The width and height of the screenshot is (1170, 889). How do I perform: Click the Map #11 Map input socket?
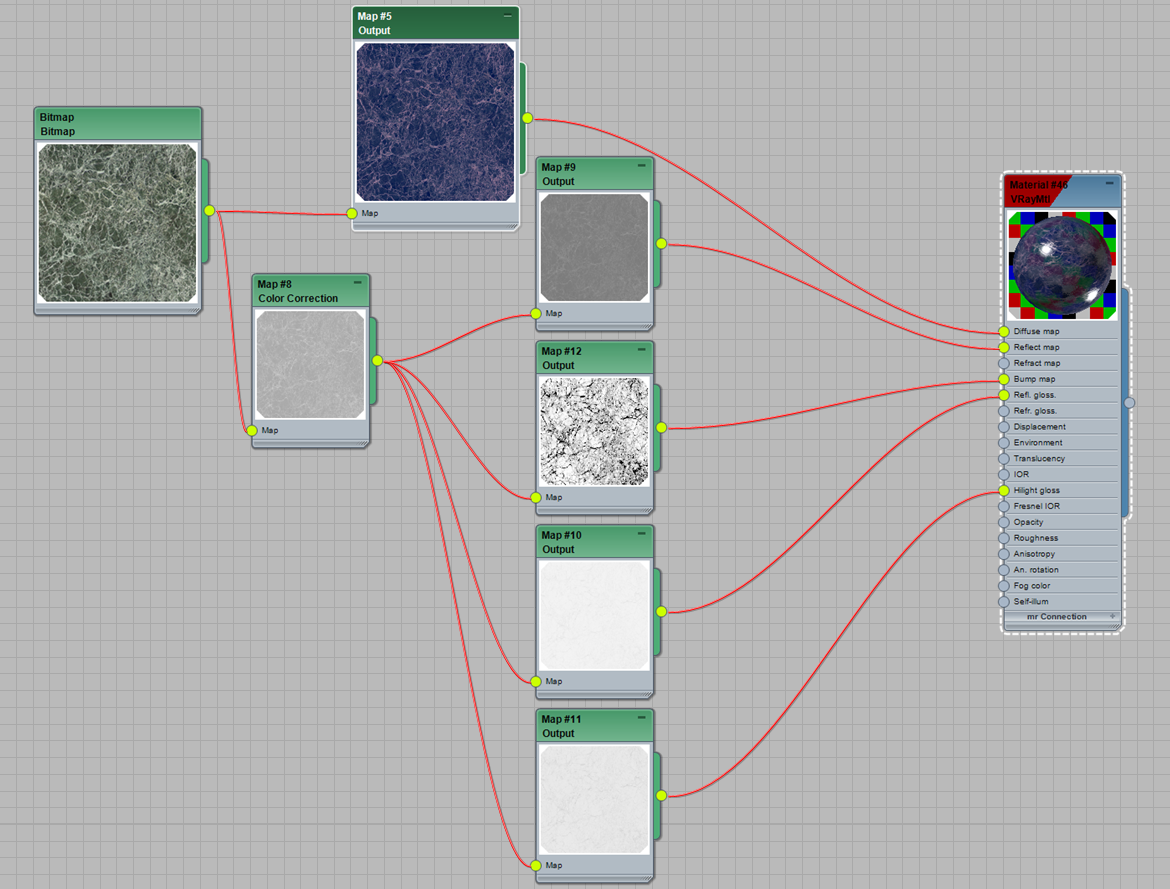pos(536,865)
